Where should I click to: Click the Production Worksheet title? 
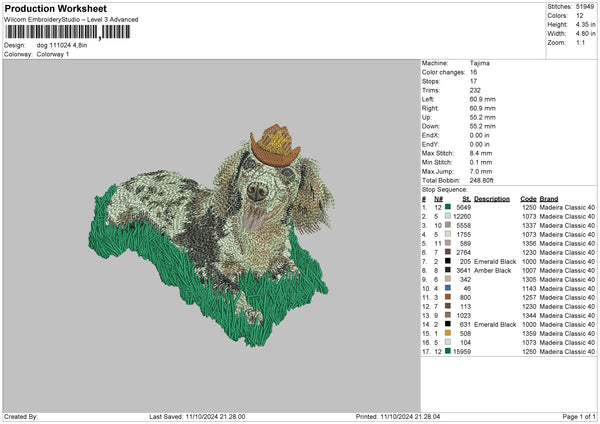(x=54, y=8)
